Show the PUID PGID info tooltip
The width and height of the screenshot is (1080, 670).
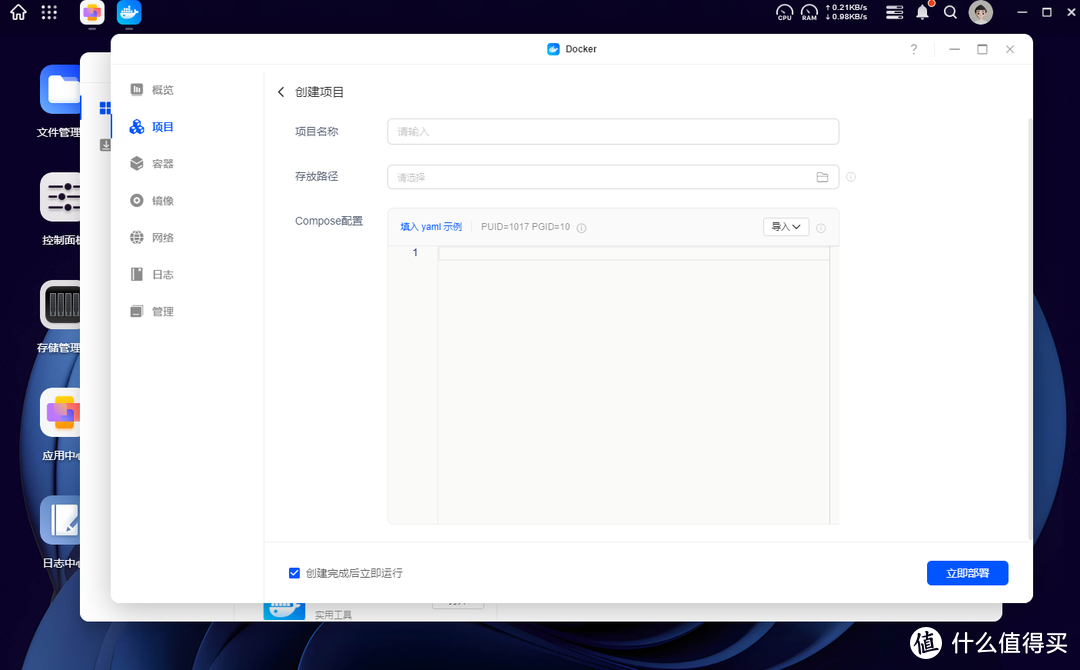click(x=581, y=227)
